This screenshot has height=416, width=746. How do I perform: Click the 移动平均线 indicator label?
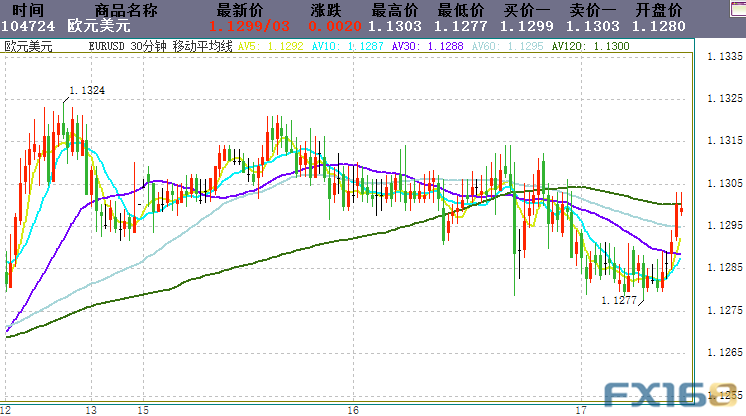(x=203, y=47)
